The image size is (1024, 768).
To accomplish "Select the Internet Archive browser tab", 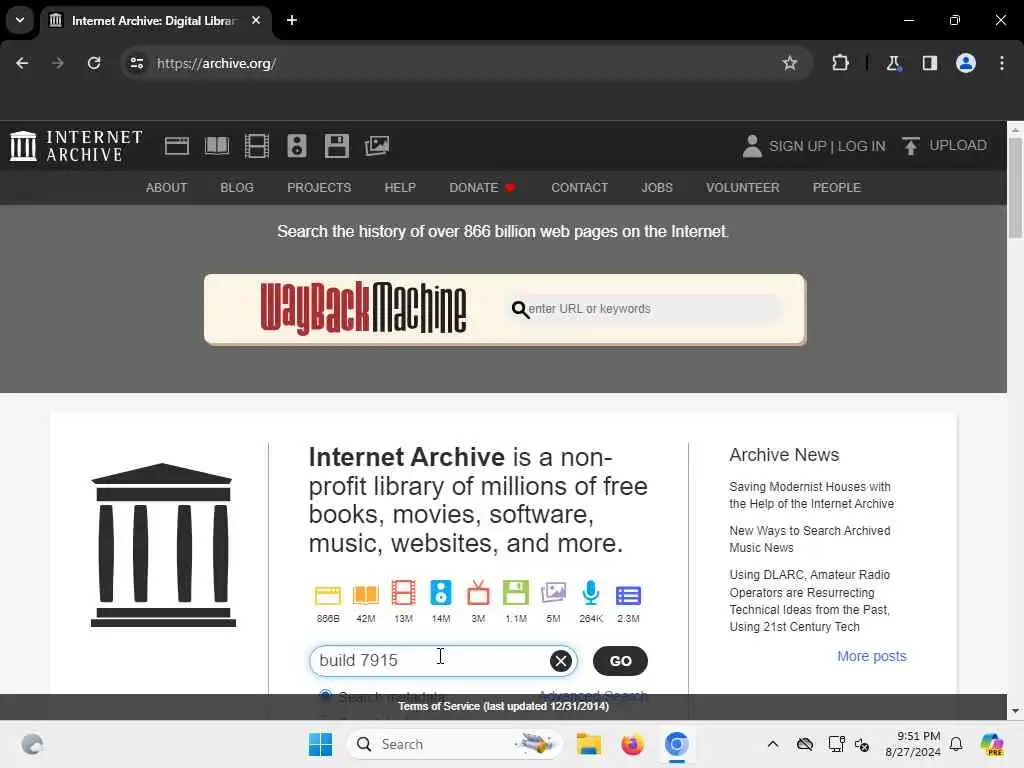I will [x=154, y=21].
